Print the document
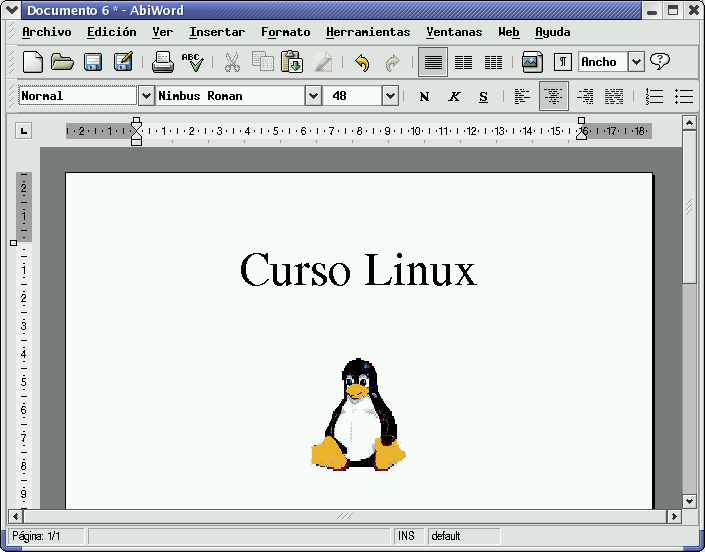 [x=162, y=62]
